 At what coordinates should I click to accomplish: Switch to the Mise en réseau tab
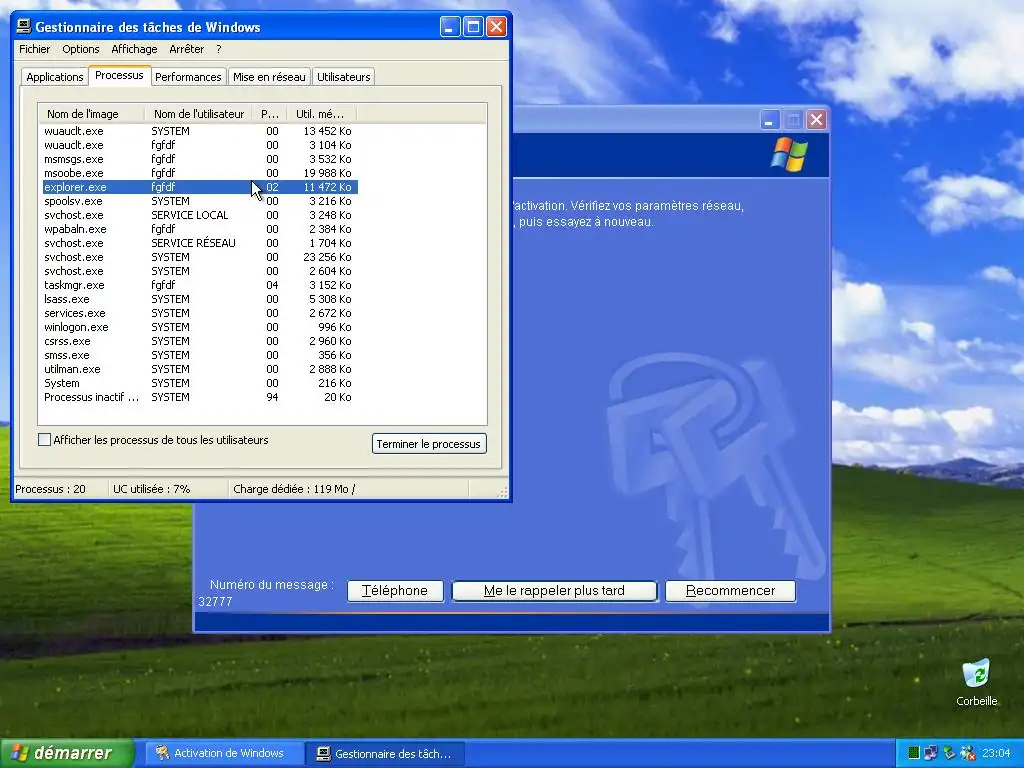pos(269,77)
